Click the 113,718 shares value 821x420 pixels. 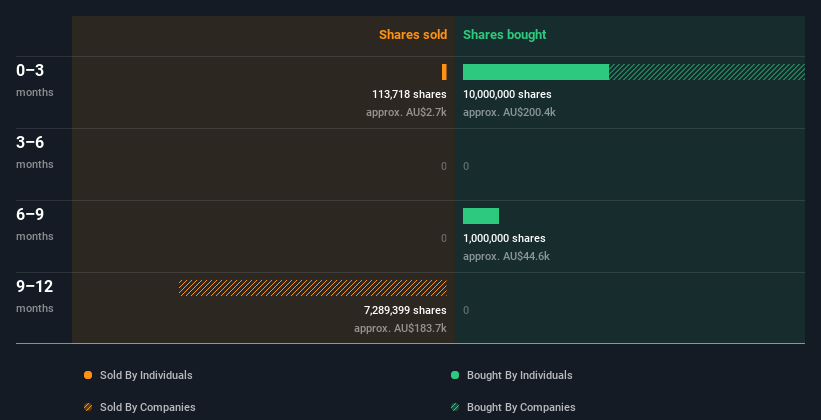409,94
